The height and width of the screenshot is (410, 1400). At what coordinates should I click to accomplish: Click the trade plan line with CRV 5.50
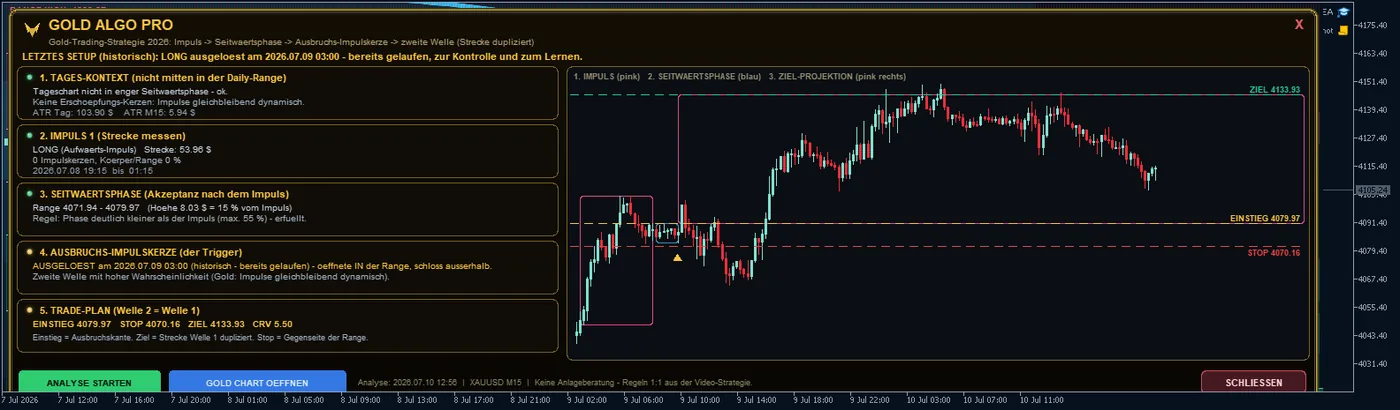pyautogui.click(x=163, y=324)
